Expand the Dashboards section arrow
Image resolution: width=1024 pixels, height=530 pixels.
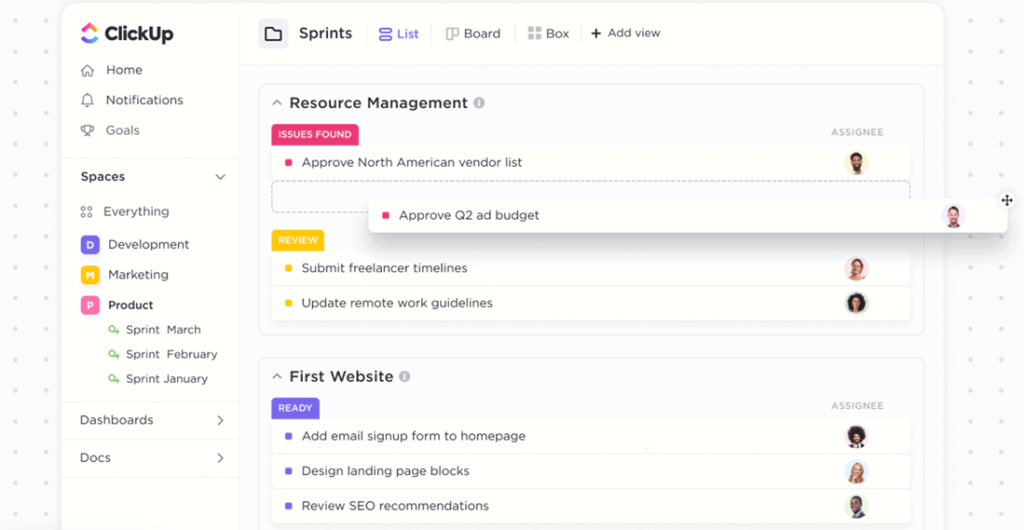(x=220, y=420)
